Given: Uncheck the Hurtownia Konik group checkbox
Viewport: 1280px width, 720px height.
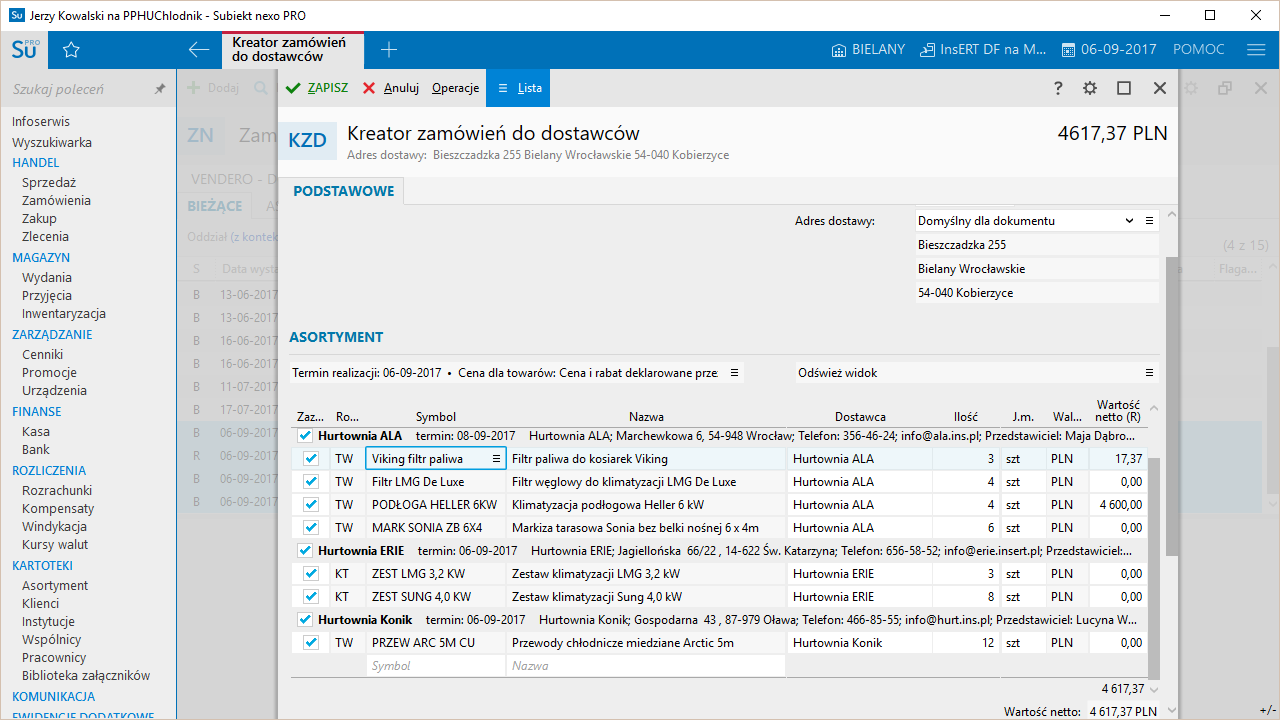Looking at the screenshot, I should 305,620.
